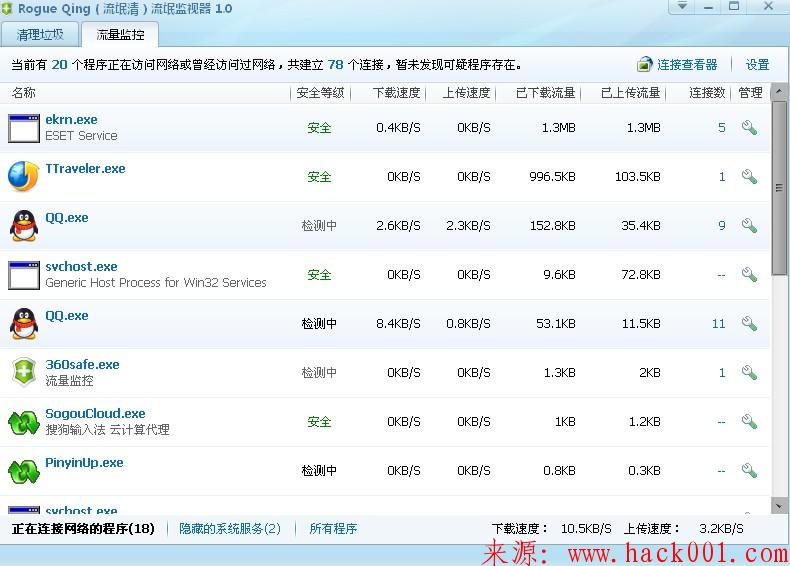Viewport: 790px width, 566px height.
Task: Open manage wrench for PinyinUp.exe
Action: [x=749, y=470]
